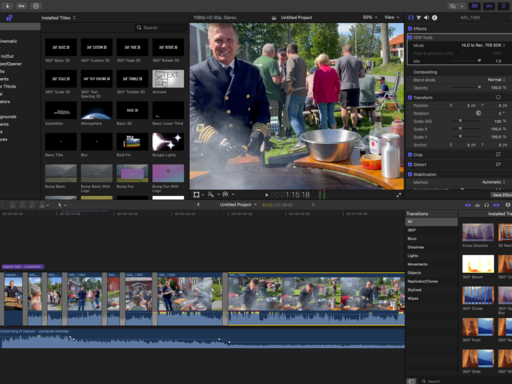Screen dimensions: 512x384
Task: Open the Installed Titles dropdown
Action: point(59,18)
